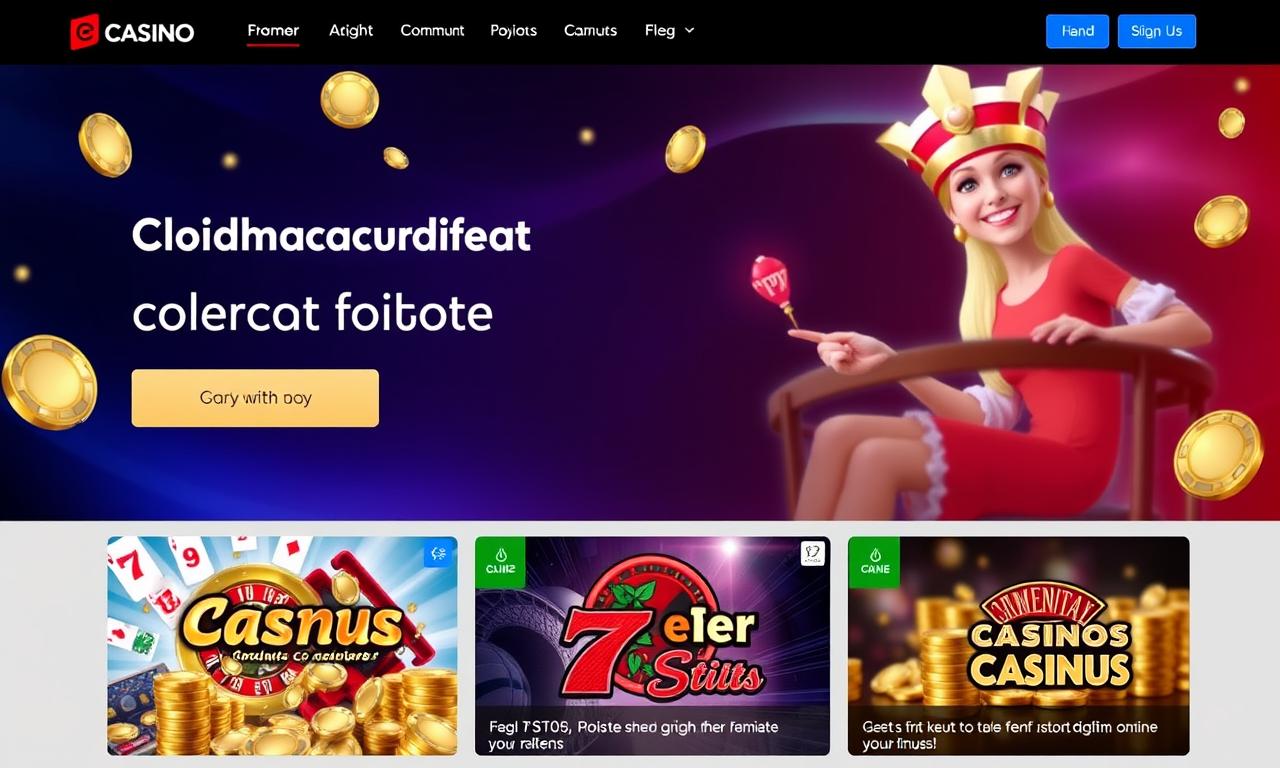Go to the Poylots navigation item
The image size is (1280, 768).
(514, 31)
